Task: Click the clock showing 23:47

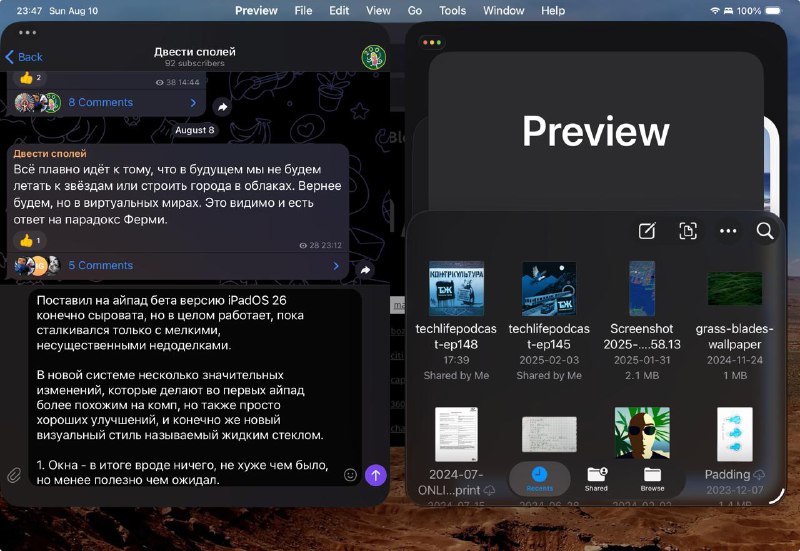Action: 29,10
